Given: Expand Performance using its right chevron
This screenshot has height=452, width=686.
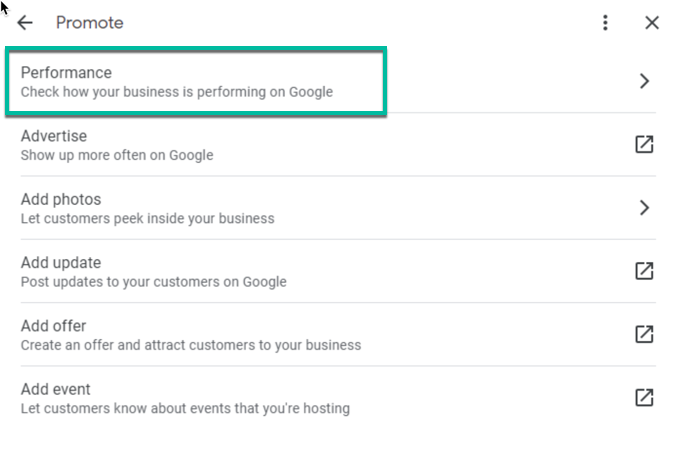Looking at the screenshot, I should tap(644, 81).
